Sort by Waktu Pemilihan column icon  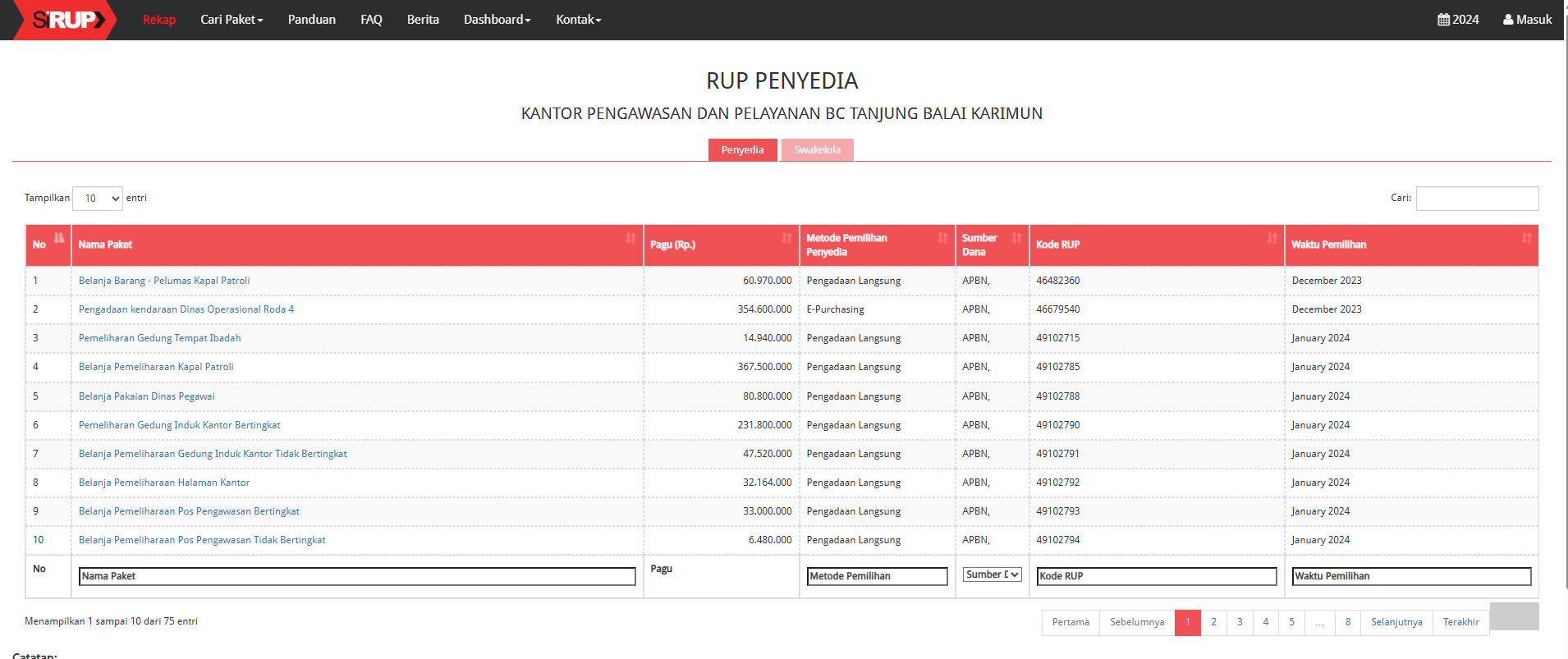tap(1526, 238)
